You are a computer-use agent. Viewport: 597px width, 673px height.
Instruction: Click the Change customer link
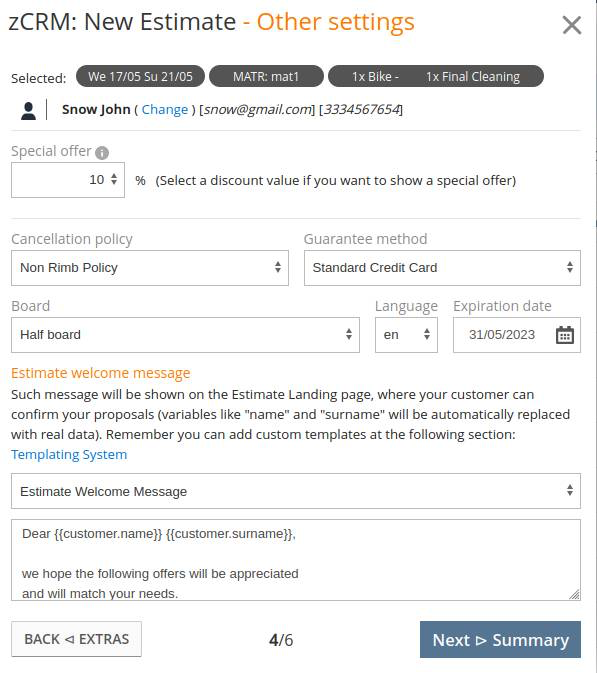click(165, 110)
